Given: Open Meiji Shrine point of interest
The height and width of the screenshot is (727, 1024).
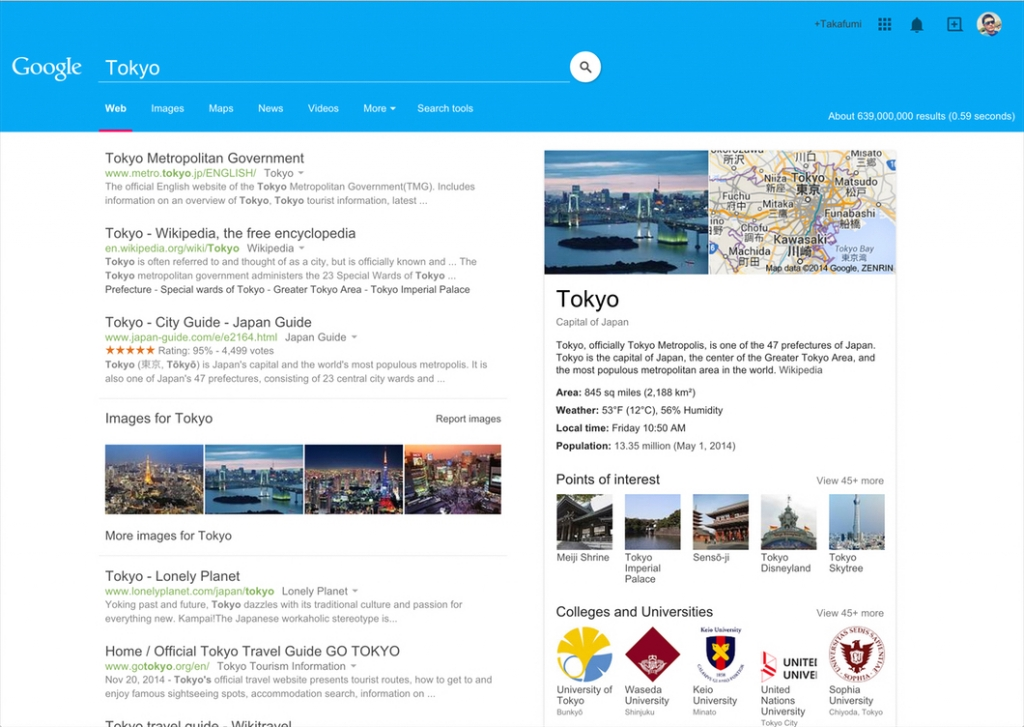Looking at the screenshot, I should (584, 522).
